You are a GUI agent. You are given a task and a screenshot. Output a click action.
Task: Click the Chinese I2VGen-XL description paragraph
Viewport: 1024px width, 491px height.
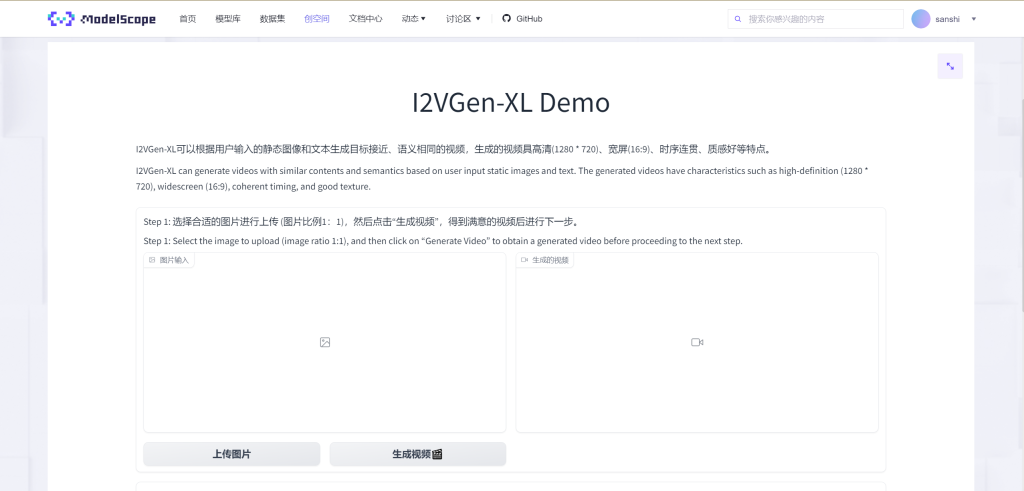click(454, 149)
